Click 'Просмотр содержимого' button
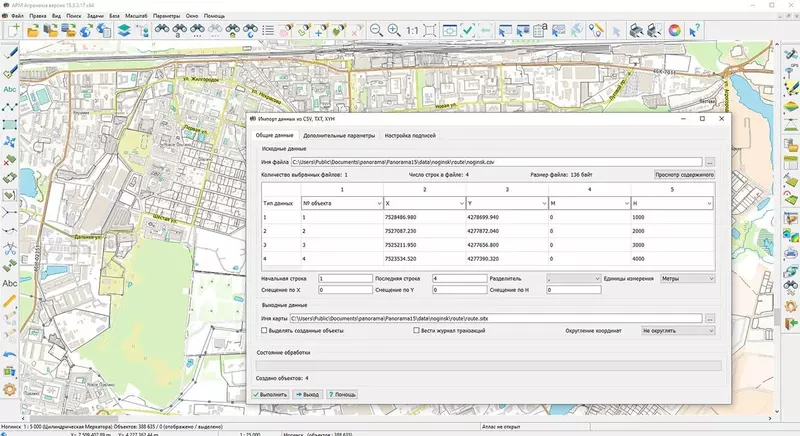Image resolution: width=800 pixels, height=436 pixels. 684,174
